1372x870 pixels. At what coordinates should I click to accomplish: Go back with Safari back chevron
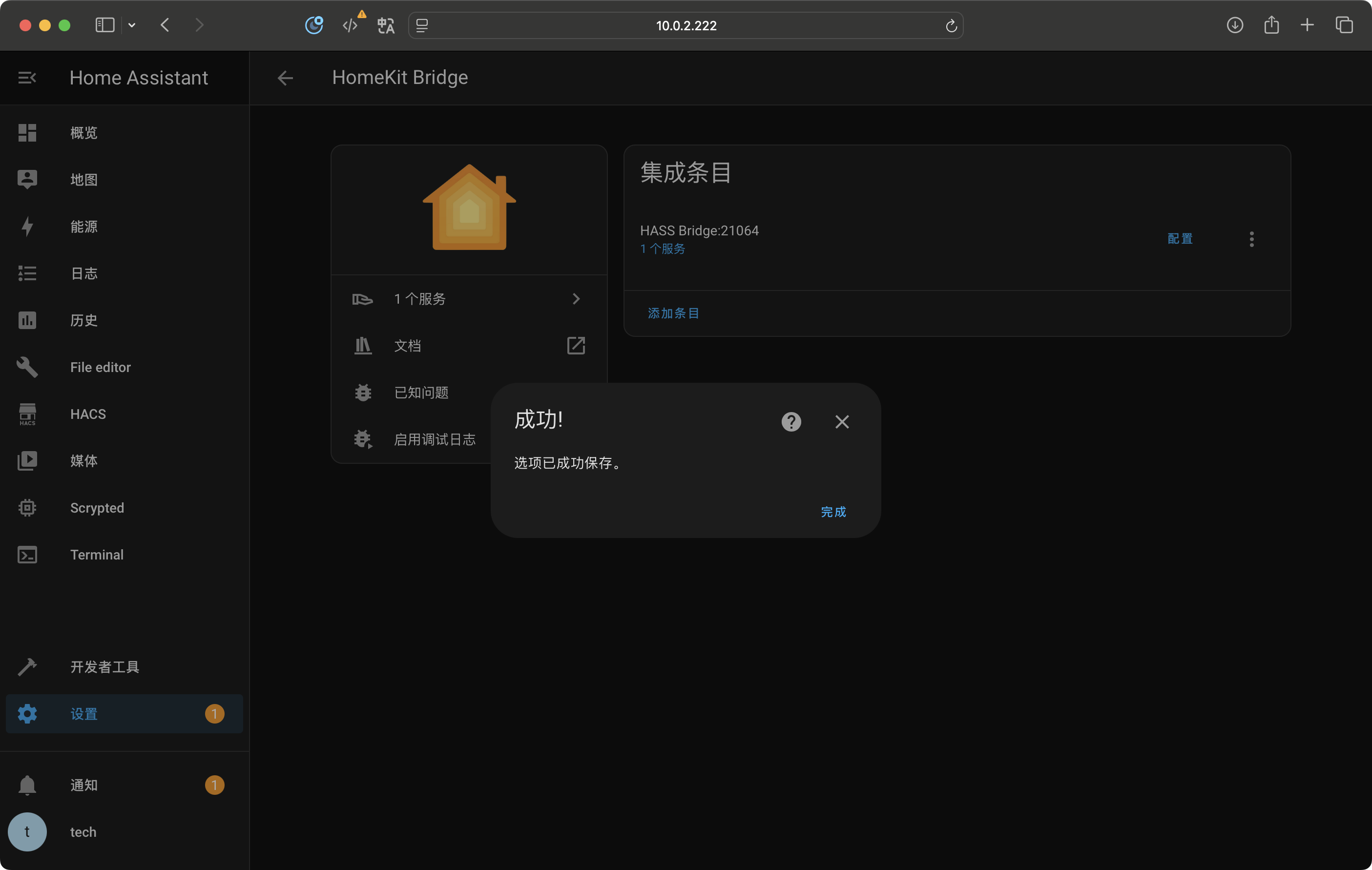pyautogui.click(x=165, y=25)
